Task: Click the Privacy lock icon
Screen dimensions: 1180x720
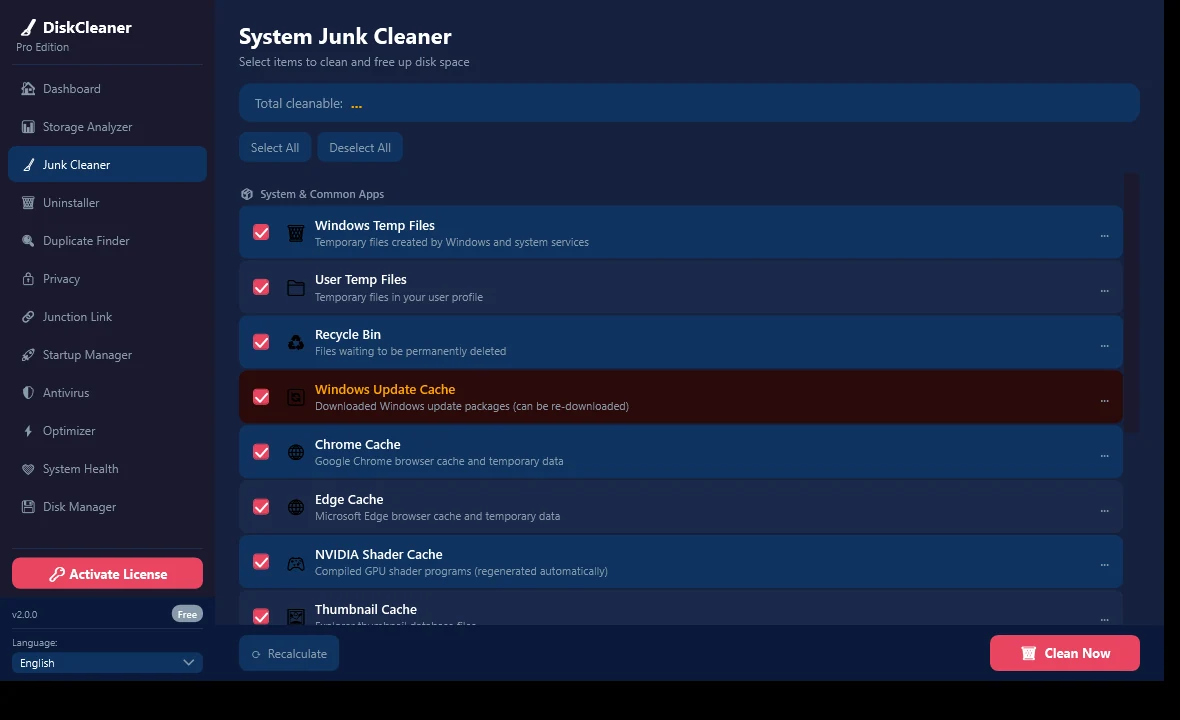Action: click(x=28, y=278)
